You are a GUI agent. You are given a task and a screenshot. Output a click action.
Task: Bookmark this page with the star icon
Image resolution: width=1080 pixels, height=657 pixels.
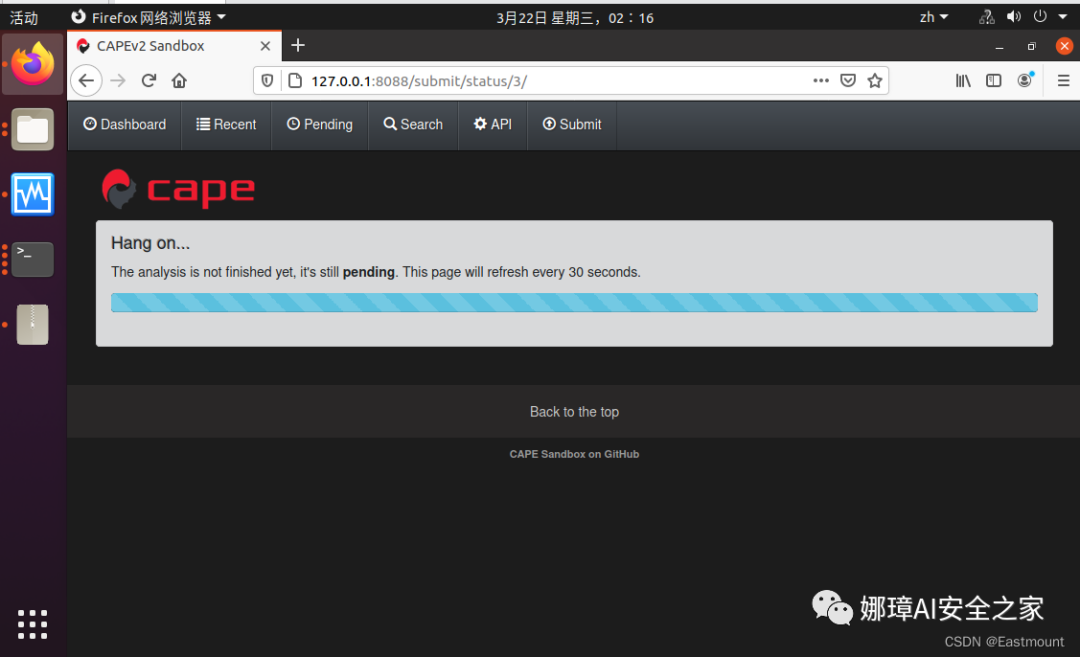pos(875,81)
